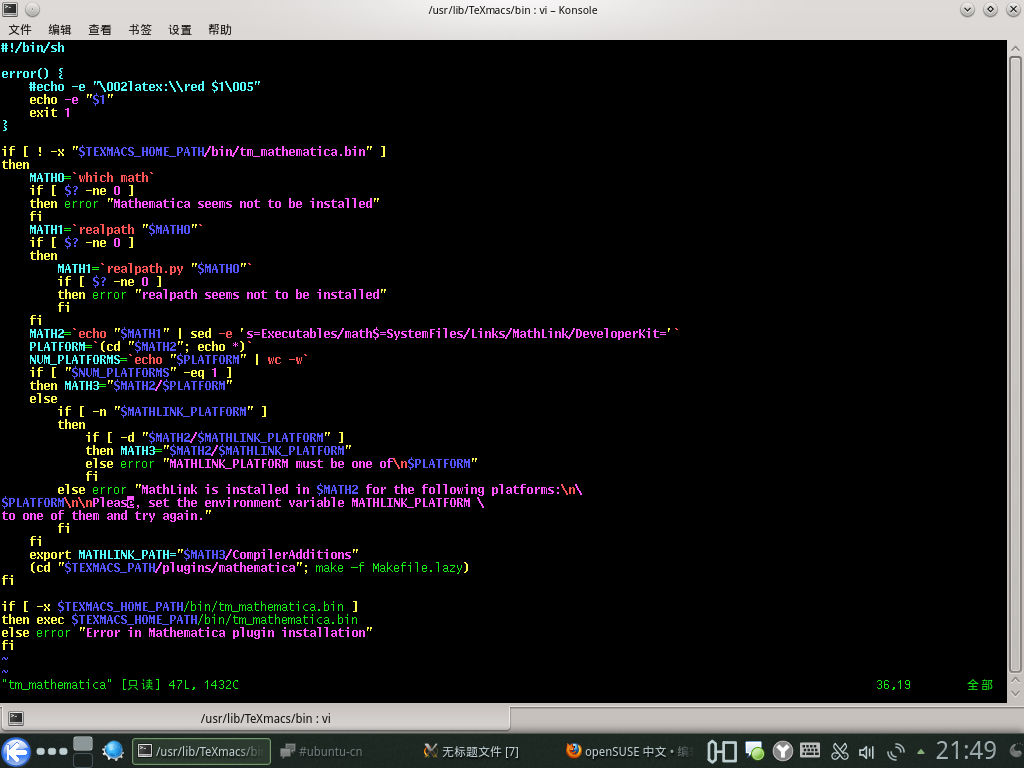Screen dimensions: 1024x768
Task: Activate the /usr/lib/TeXmacs/bin taskbar entry
Action: click(202, 752)
